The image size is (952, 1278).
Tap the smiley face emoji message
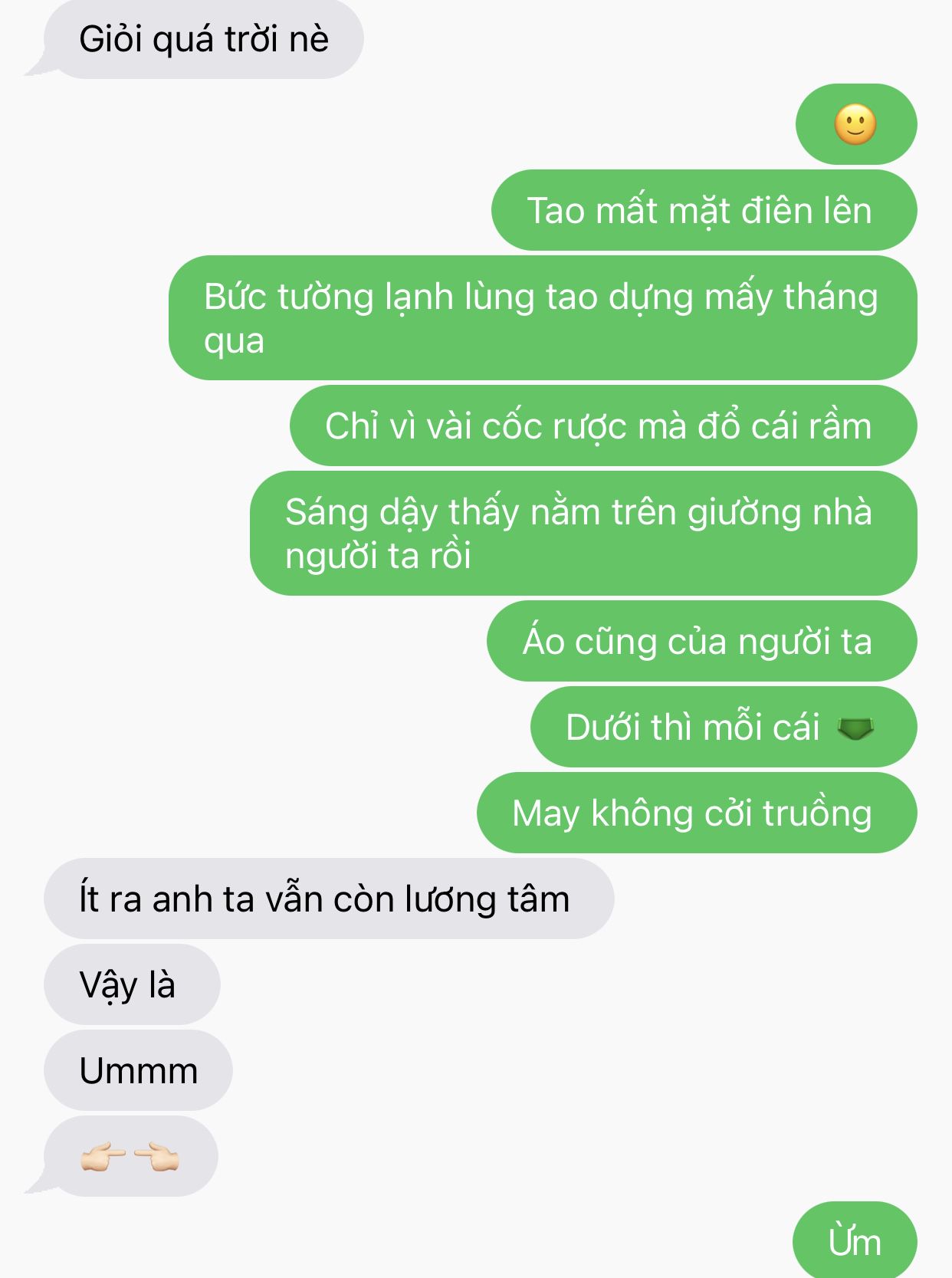pyautogui.click(x=856, y=124)
